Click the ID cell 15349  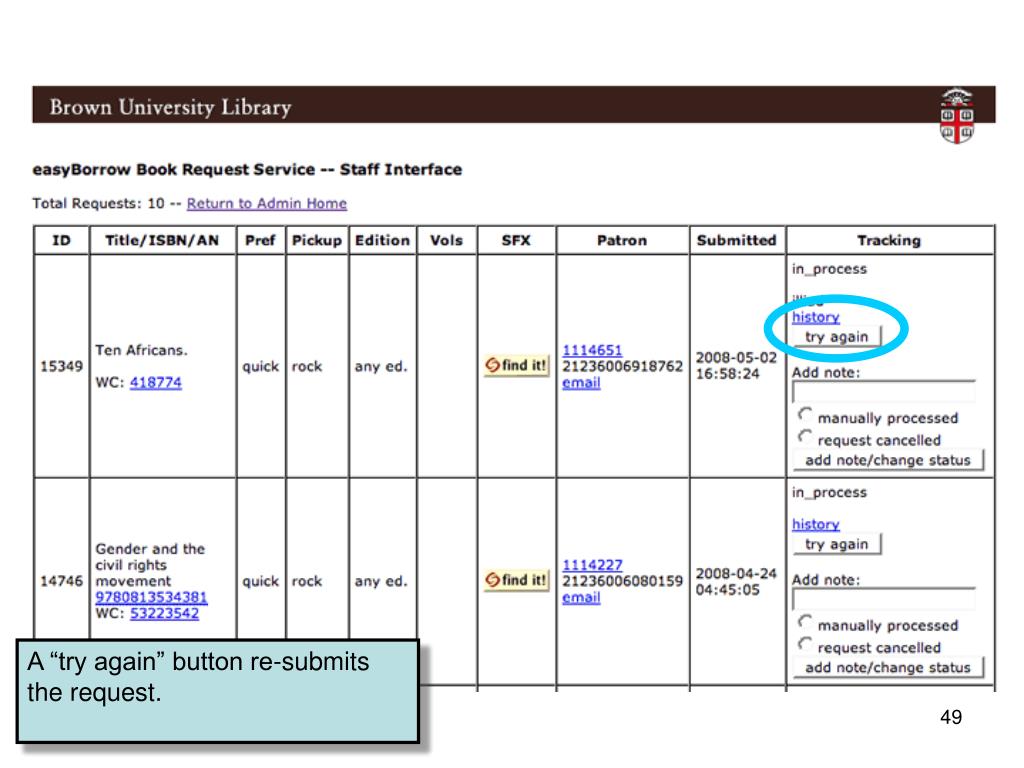61,366
